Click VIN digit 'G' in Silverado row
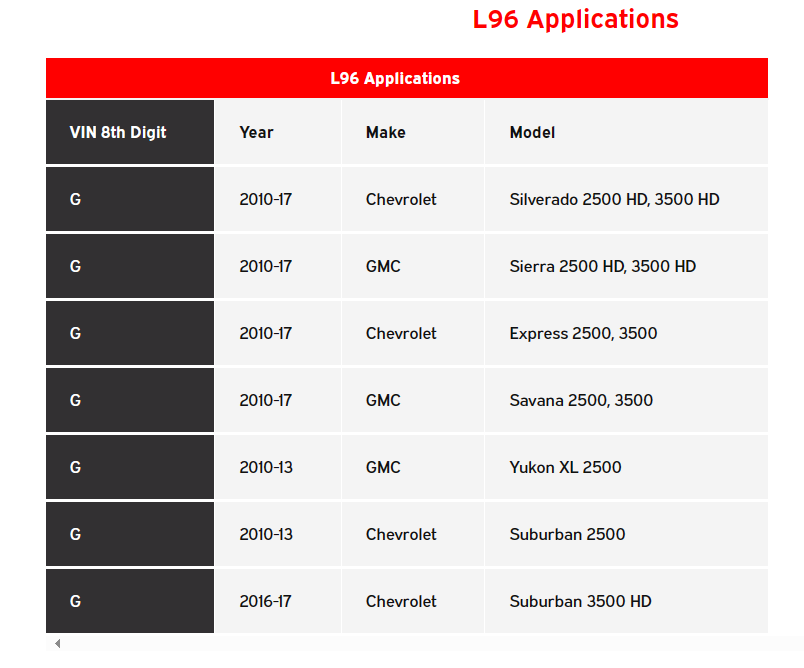The image size is (804, 668). [x=130, y=199]
